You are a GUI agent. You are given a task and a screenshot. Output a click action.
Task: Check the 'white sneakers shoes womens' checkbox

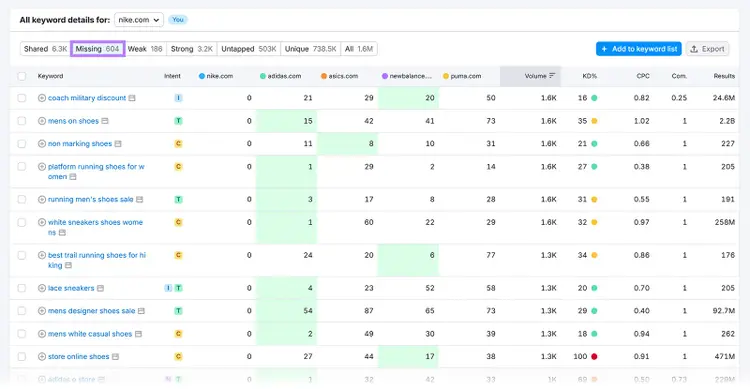click(22, 222)
